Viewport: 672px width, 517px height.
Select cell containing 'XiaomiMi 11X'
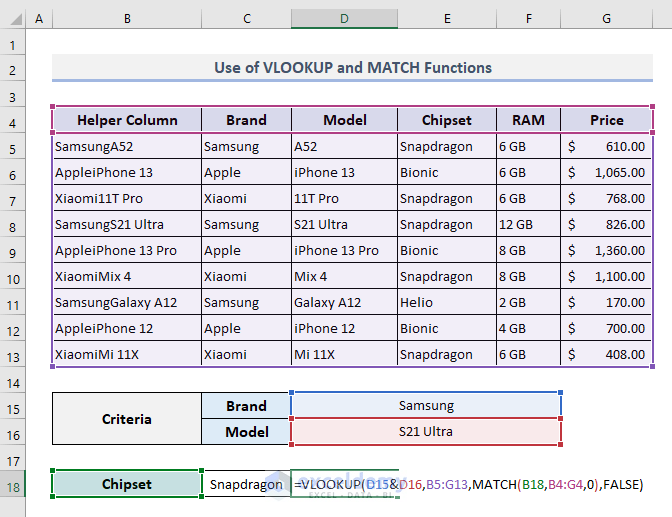[x=127, y=354]
